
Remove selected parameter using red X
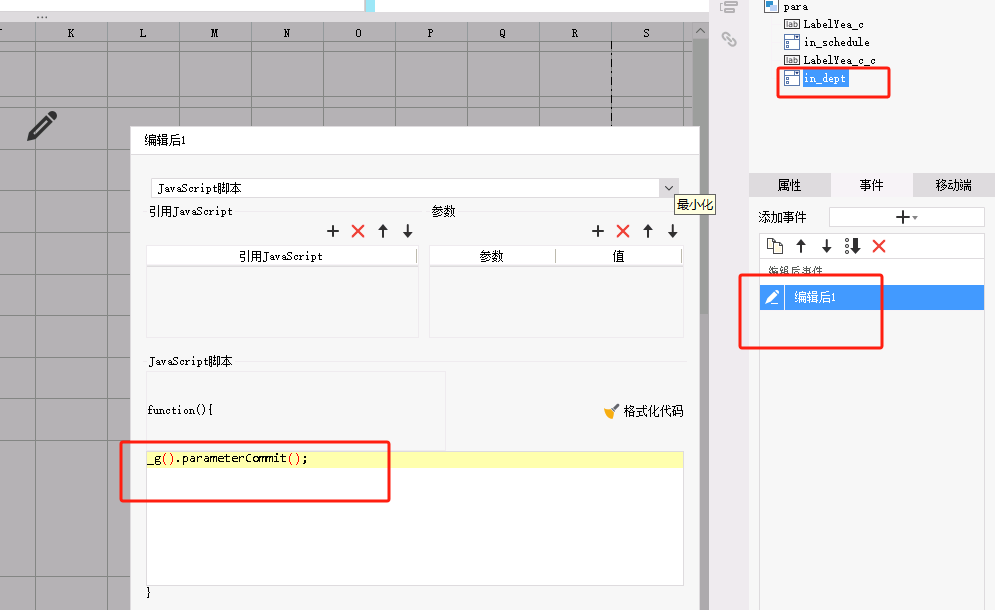(x=623, y=231)
